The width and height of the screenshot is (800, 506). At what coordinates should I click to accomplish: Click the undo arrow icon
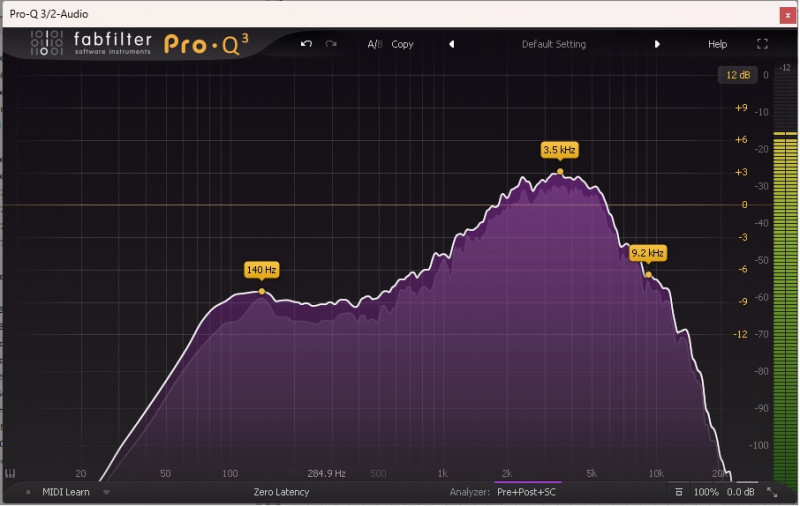click(306, 44)
